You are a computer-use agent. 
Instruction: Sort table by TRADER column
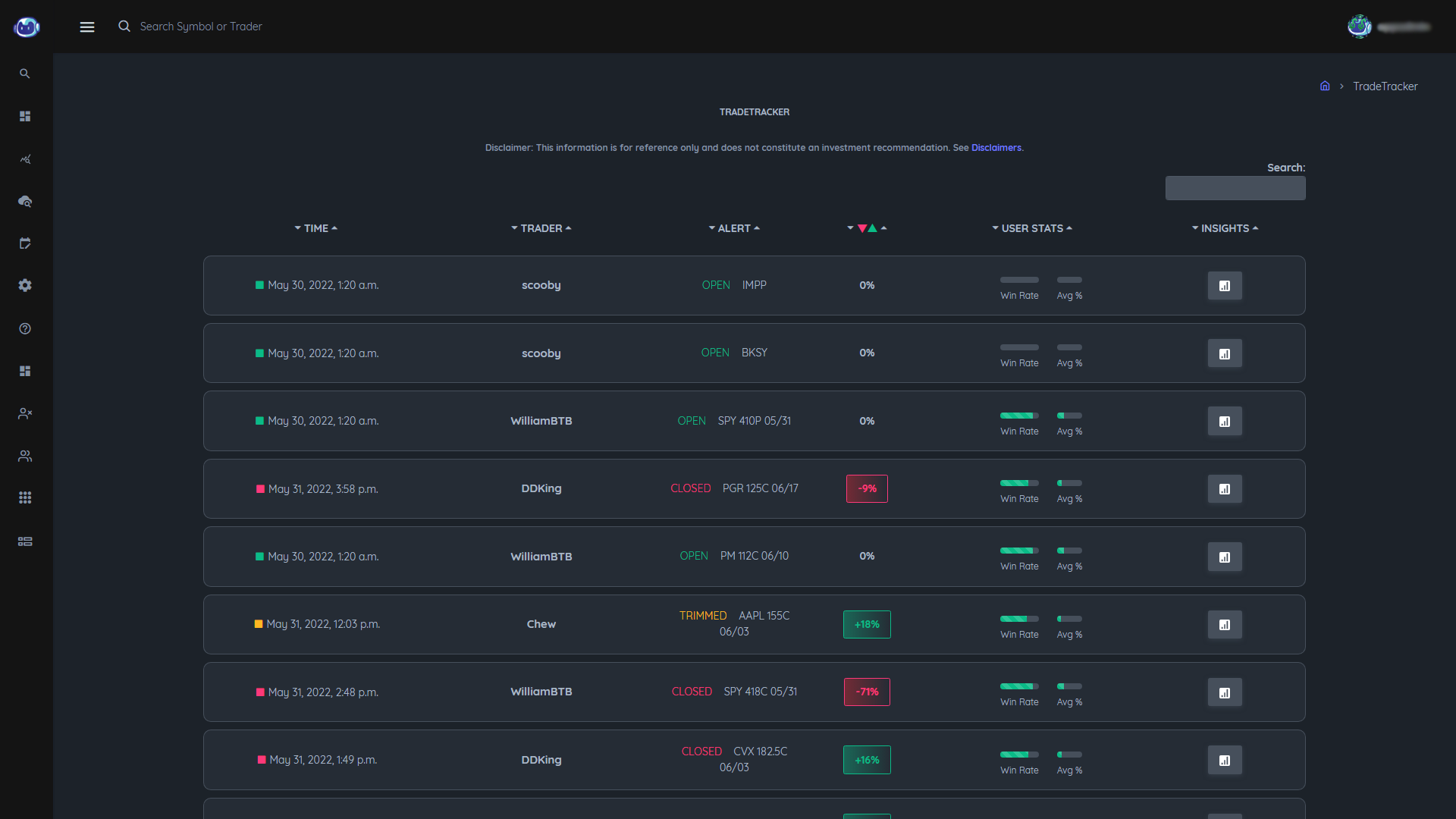pos(541,228)
